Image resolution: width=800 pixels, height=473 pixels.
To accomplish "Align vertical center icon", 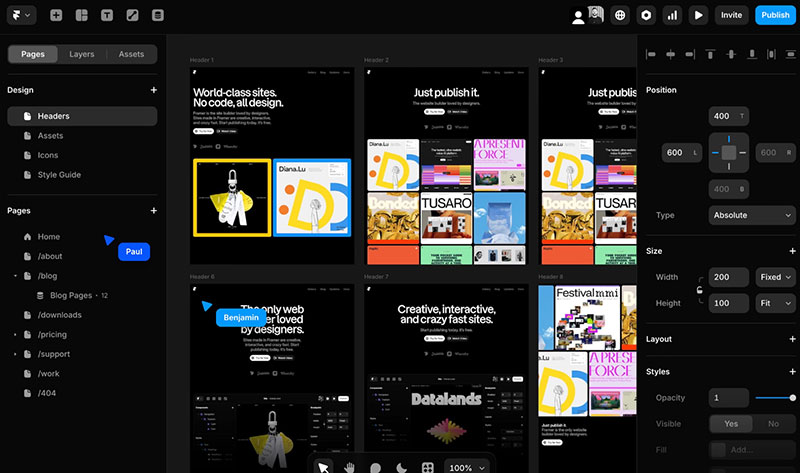I will pyautogui.click(x=731, y=54).
